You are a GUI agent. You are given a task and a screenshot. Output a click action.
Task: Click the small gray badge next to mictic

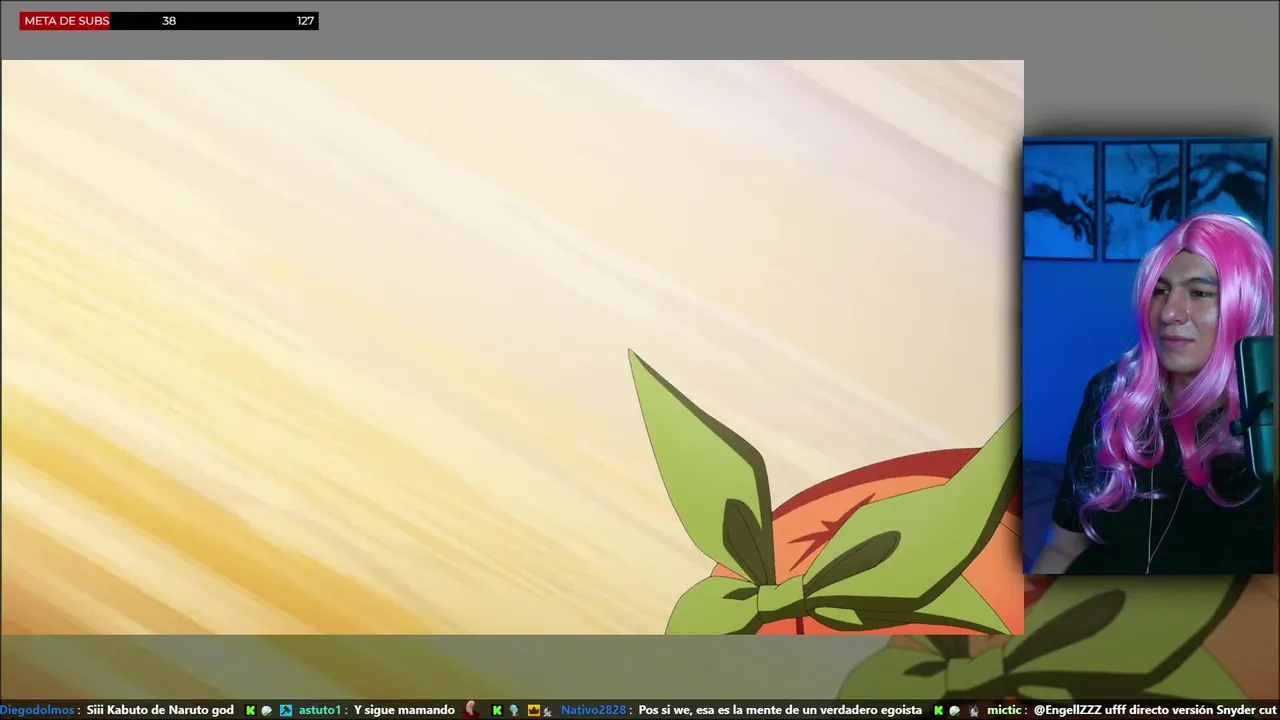[973, 710]
